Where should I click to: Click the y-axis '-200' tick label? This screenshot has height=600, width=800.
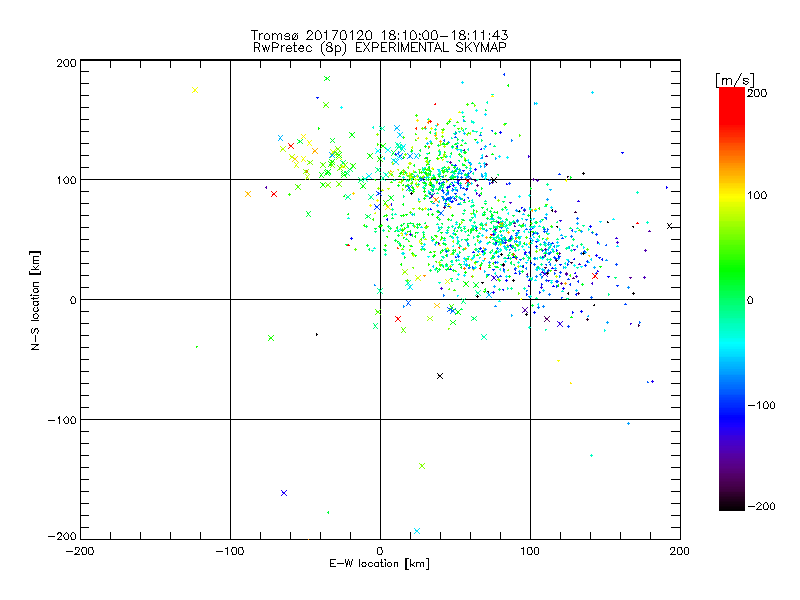62,536
